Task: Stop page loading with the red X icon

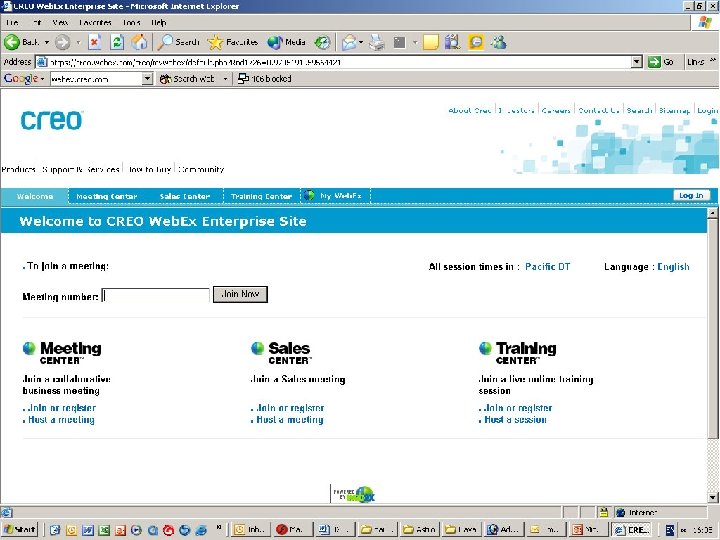Action: pos(95,43)
